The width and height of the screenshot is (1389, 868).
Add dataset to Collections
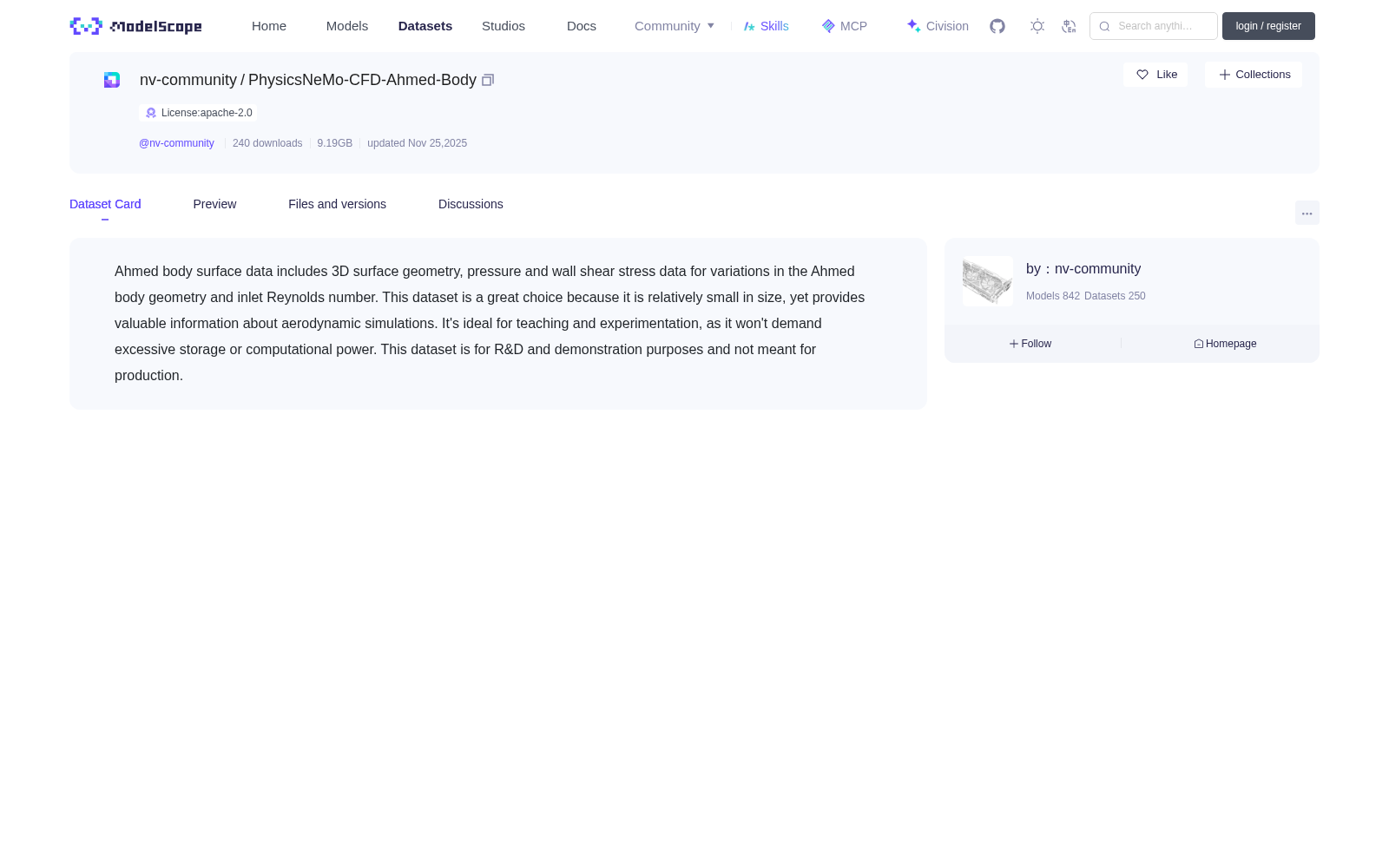click(x=1254, y=75)
